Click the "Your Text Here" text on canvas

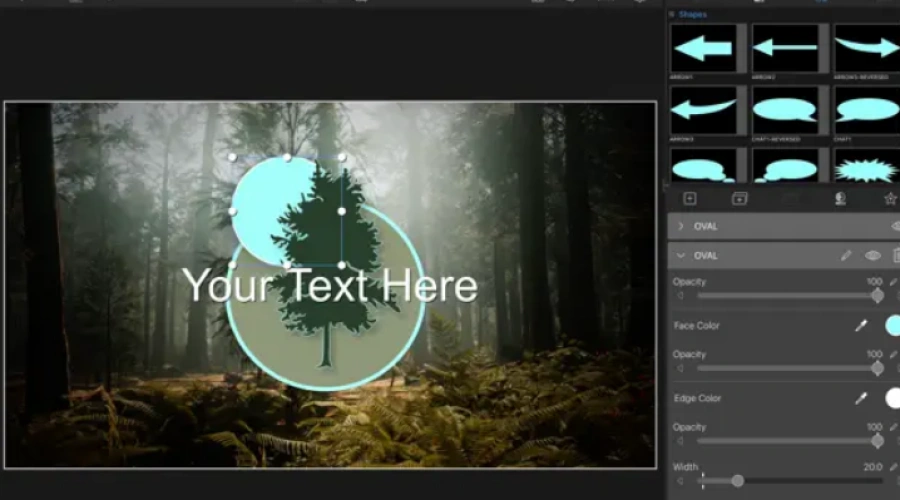(x=330, y=287)
